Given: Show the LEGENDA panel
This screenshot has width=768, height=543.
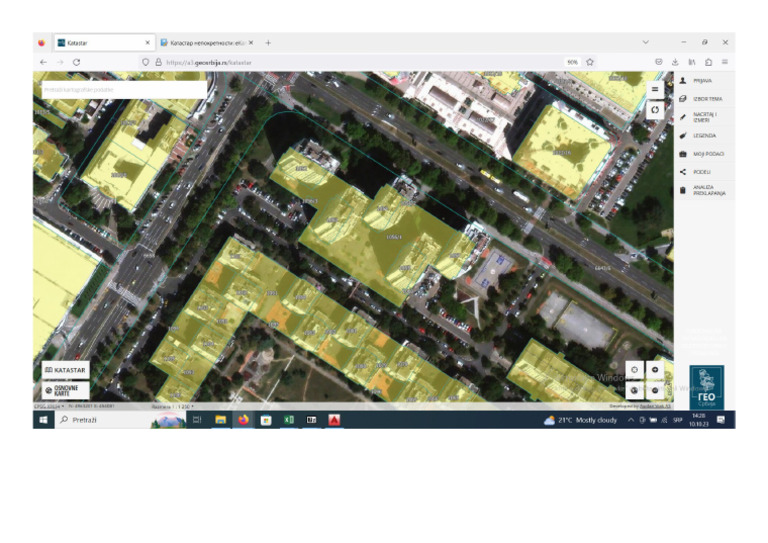Looking at the screenshot, I should pos(704,136).
